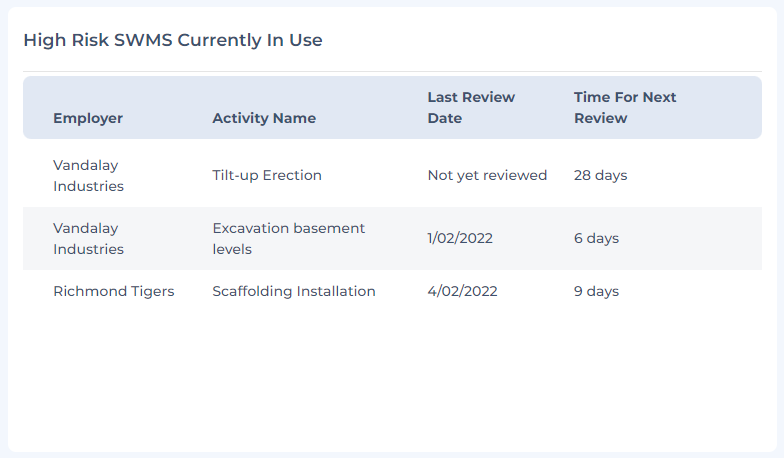Select the Time For Next Review header
This screenshot has height=458, width=784.
tap(625, 108)
